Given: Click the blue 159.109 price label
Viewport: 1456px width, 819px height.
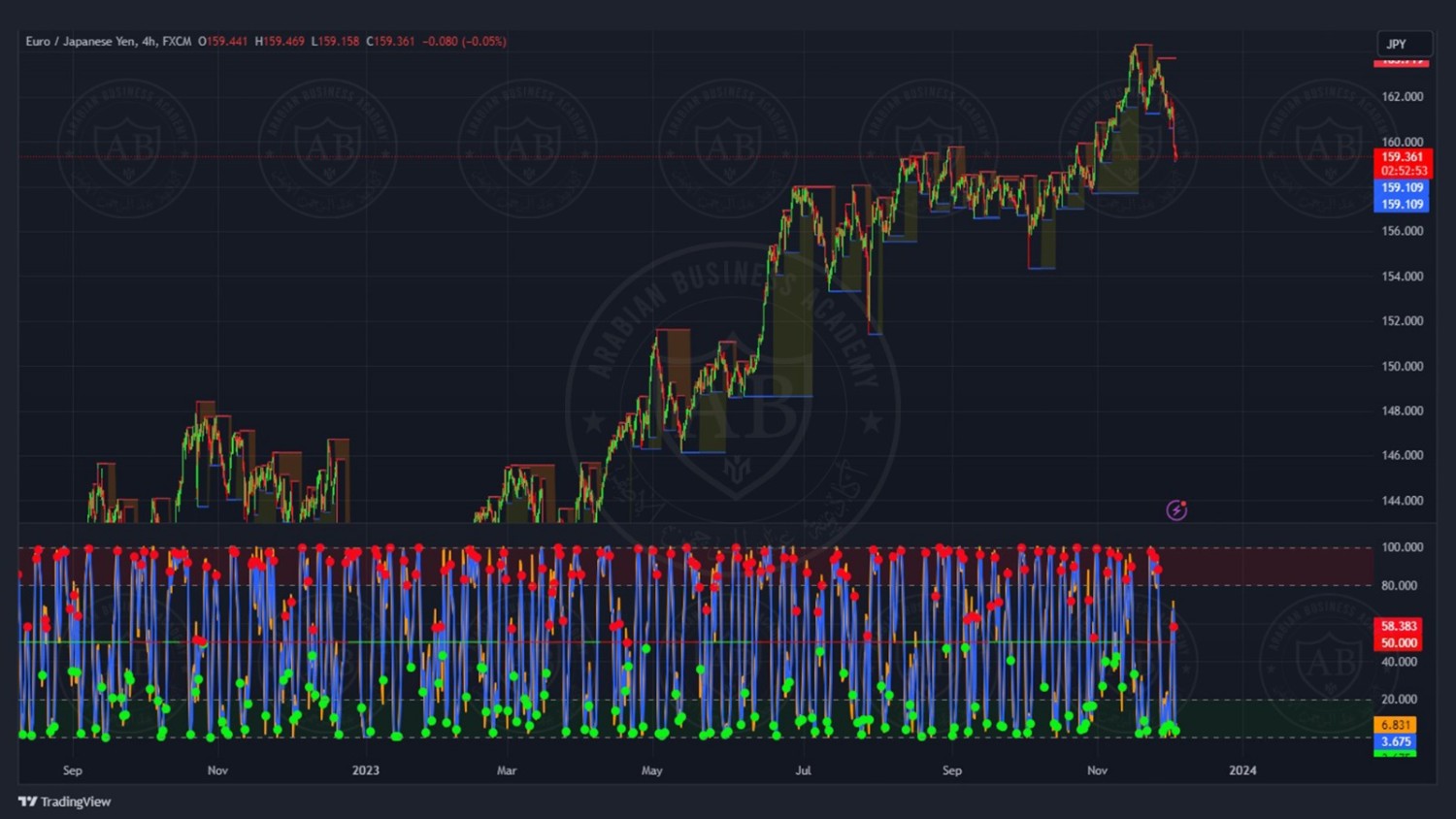Looking at the screenshot, I should click(x=1402, y=188).
